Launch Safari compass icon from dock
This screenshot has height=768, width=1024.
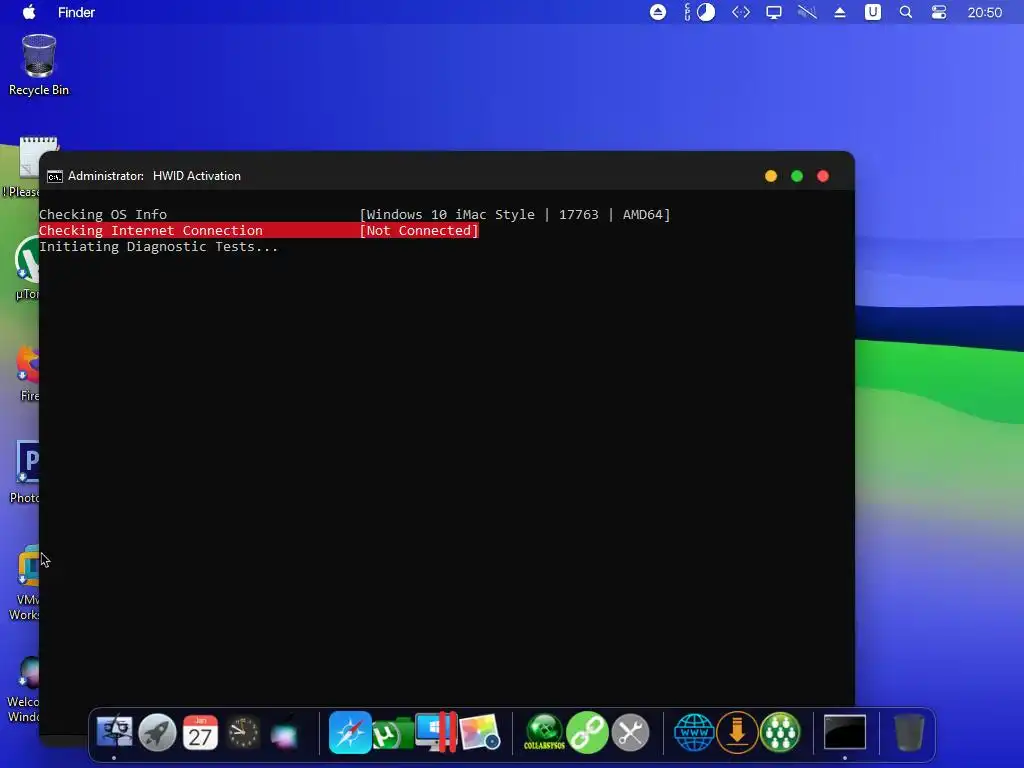click(x=350, y=732)
